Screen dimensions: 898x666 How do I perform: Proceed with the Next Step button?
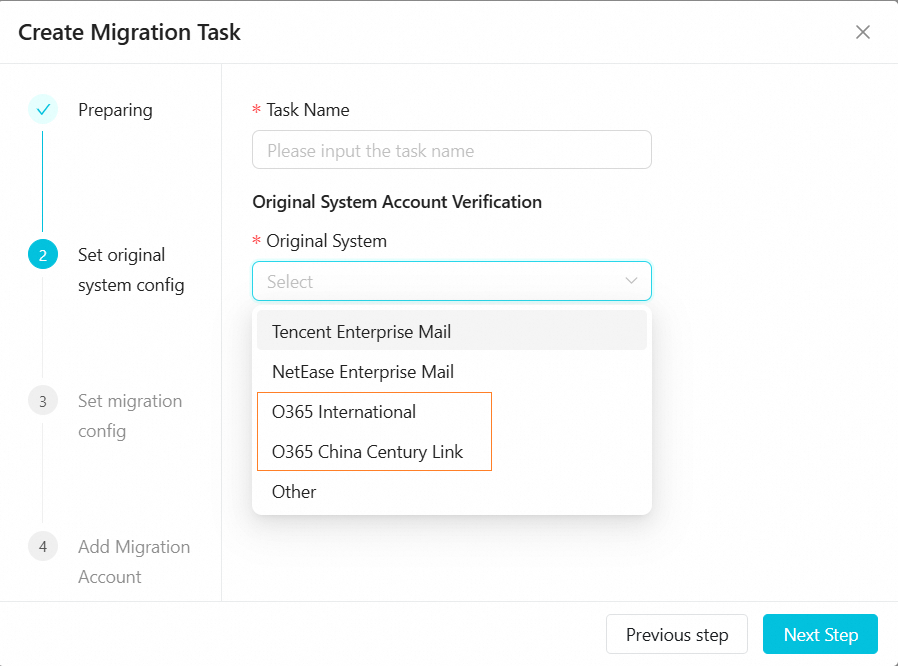pyautogui.click(x=820, y=635)
